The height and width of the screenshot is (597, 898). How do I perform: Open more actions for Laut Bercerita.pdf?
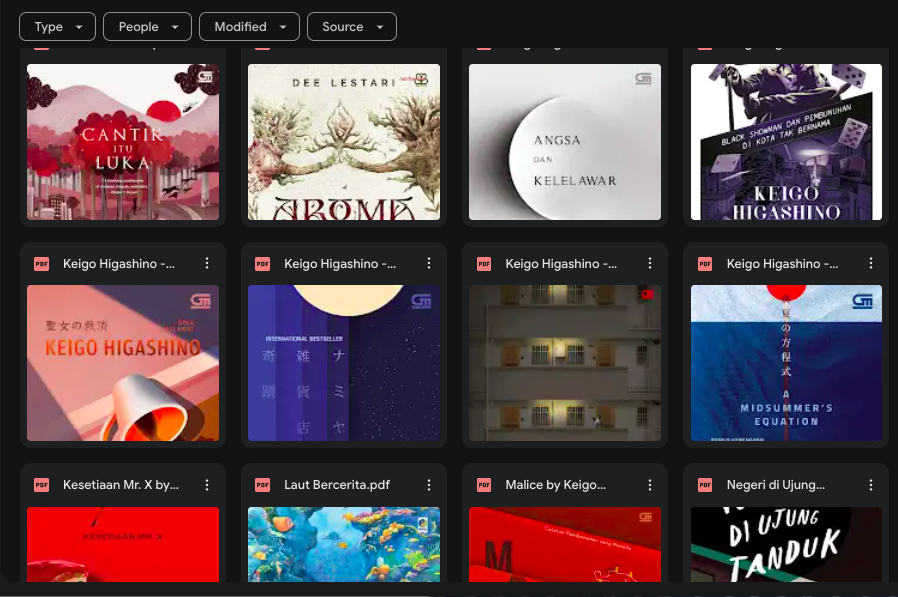pos(428,485)
